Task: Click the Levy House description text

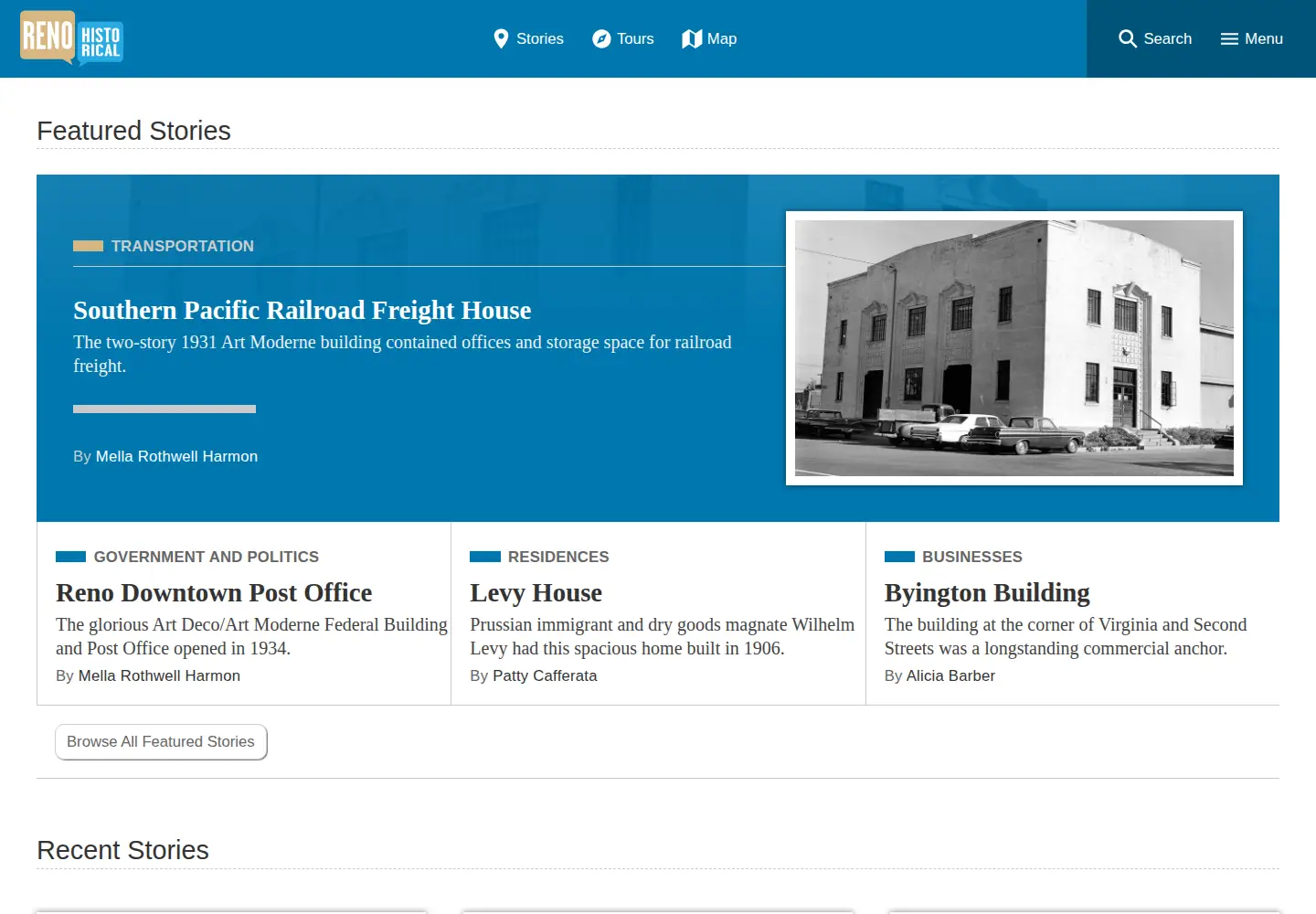Action: [663, 636]
